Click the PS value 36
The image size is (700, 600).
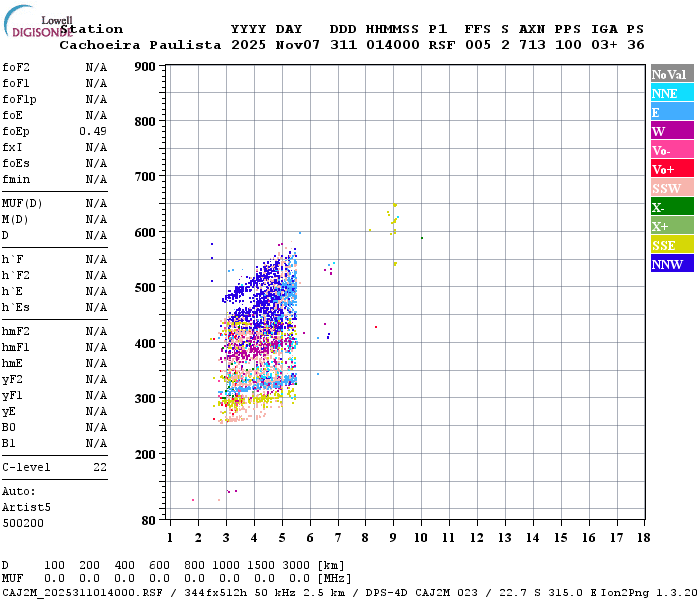(x=635, y=45)
